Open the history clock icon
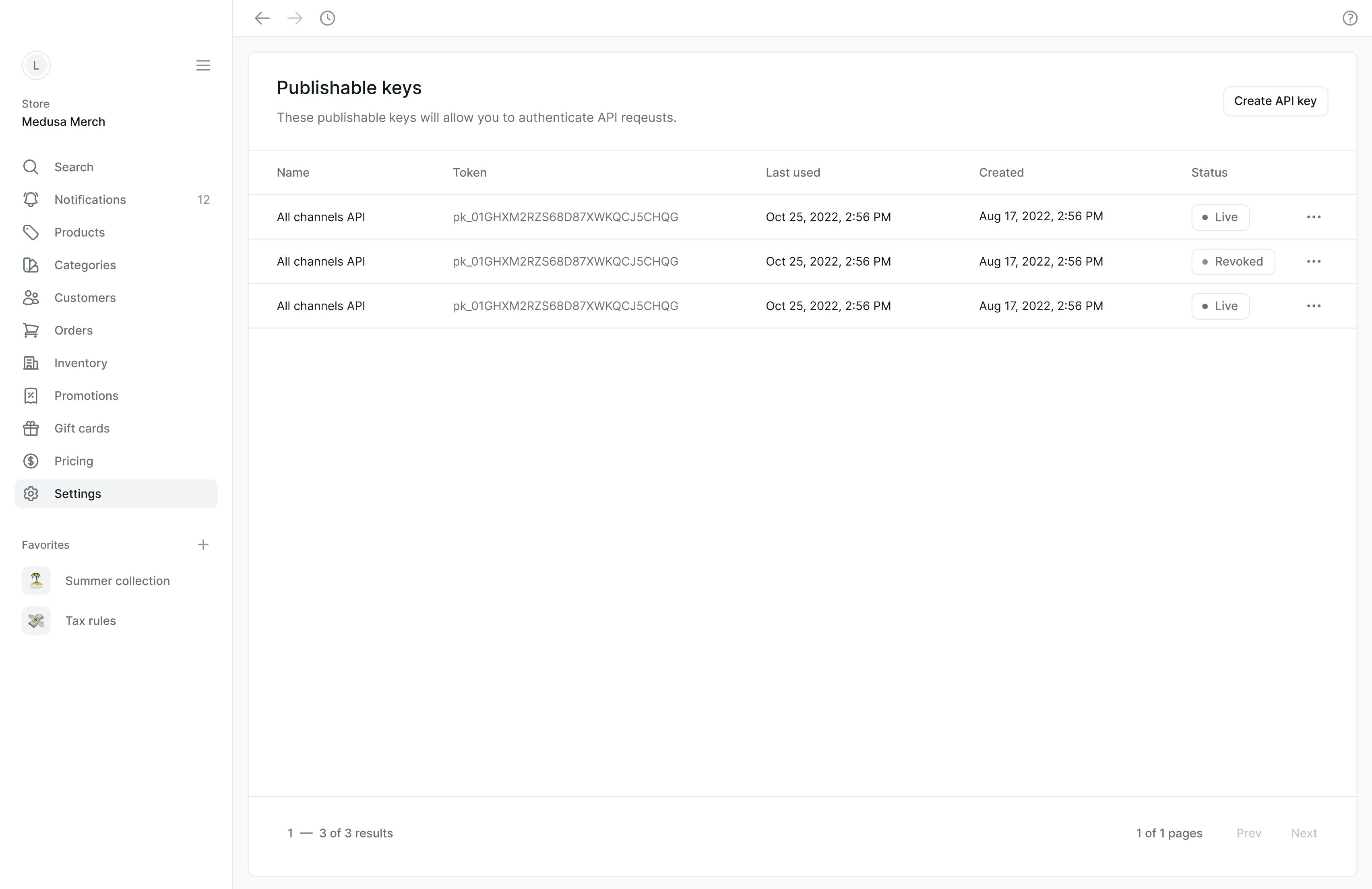 (327, 19)
